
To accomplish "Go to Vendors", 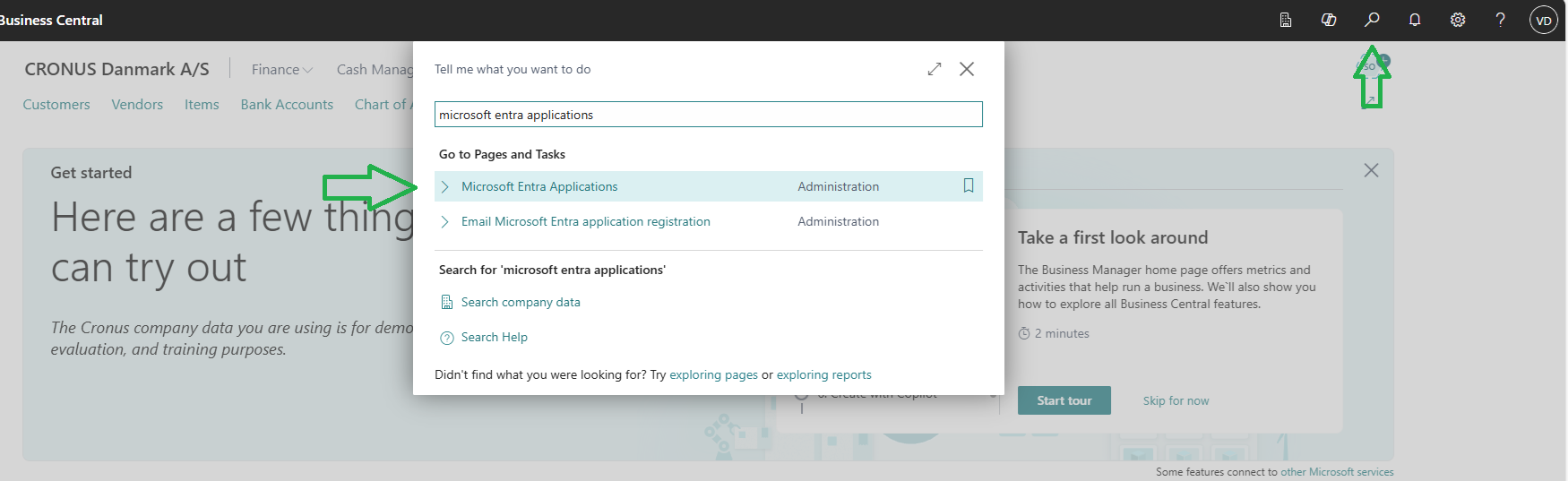I will [137, 104].
